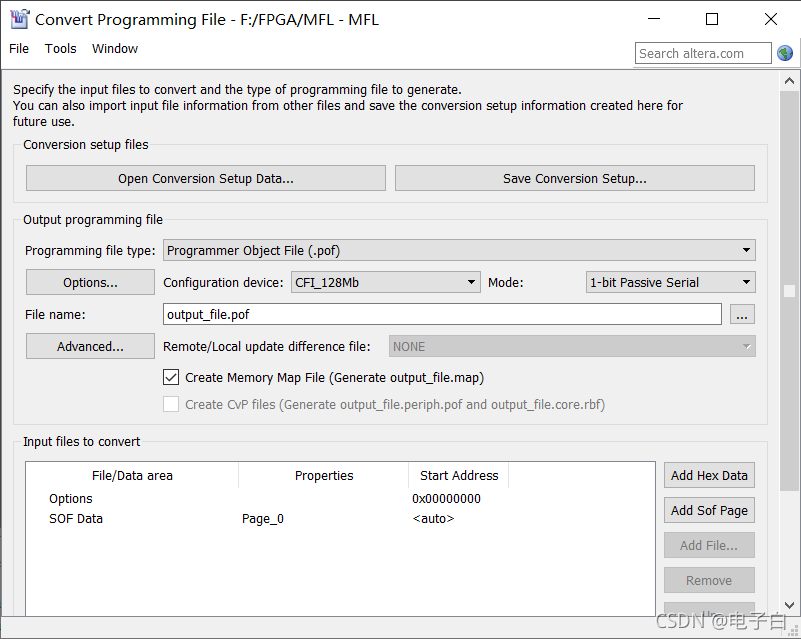Click Open Conversion Setup Data button

pyautogui.click(x=206, y=178)
